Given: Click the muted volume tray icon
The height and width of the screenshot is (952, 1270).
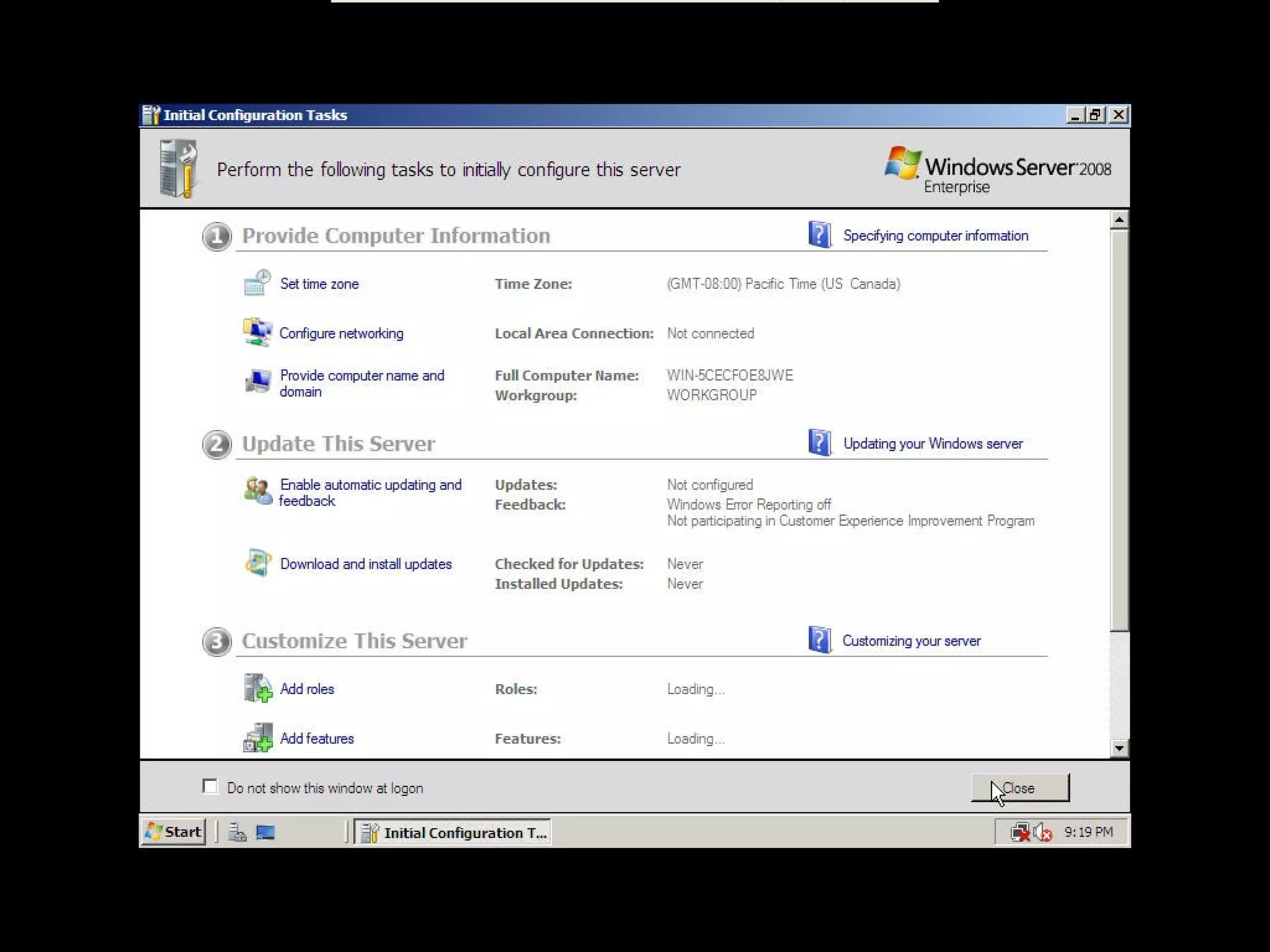Looking at the screenshot, I should (x=1043, y=832).
